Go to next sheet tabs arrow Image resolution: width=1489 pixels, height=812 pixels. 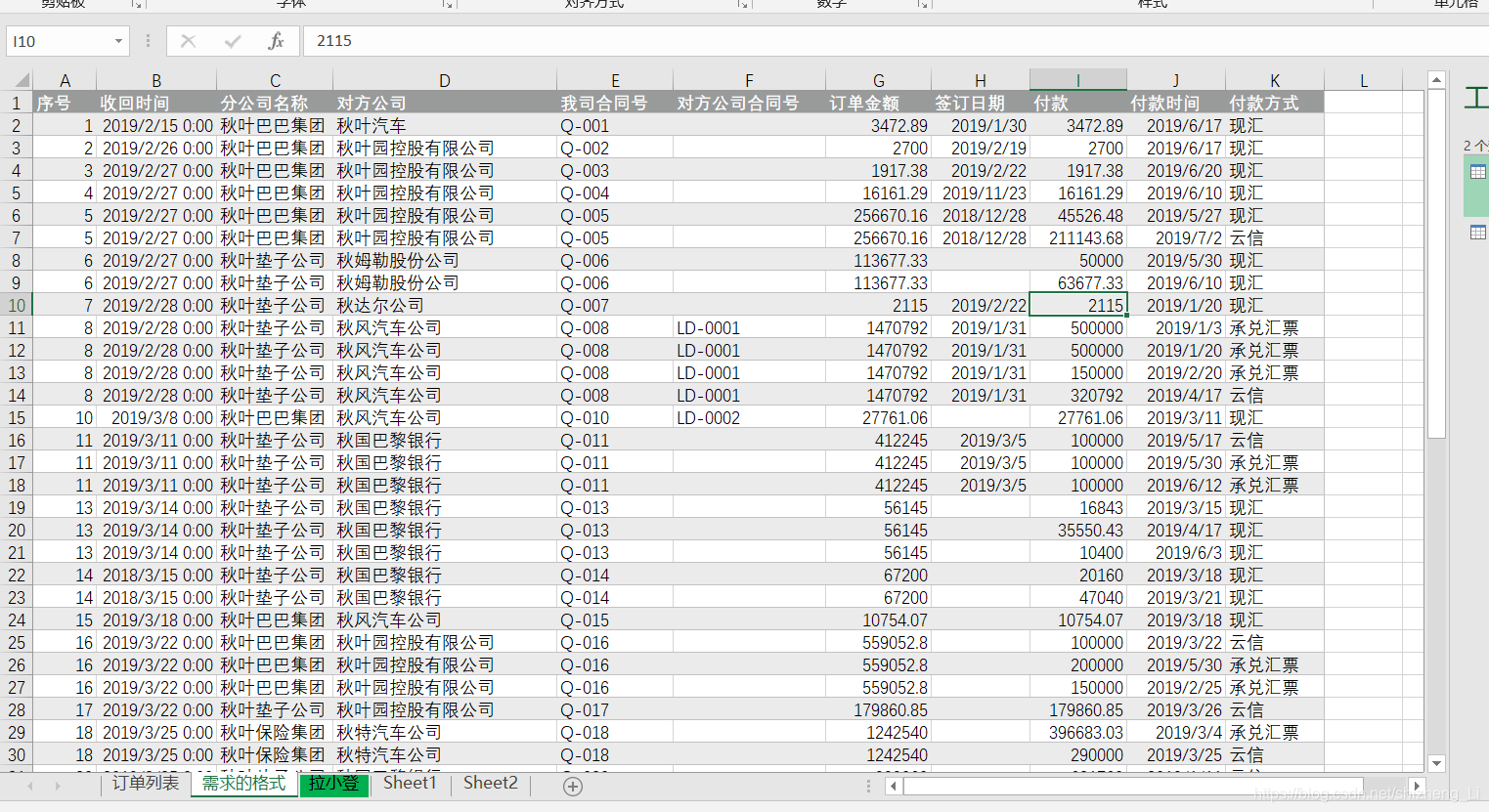coord(58,786)
